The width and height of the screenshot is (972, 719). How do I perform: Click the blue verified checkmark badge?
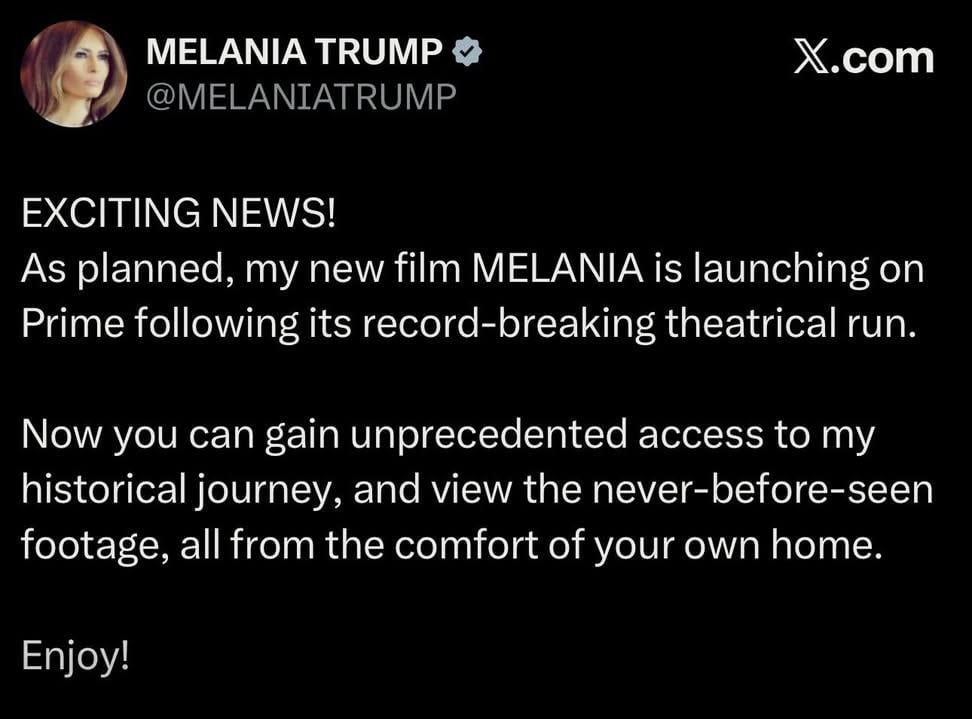[x=467, y=51]
